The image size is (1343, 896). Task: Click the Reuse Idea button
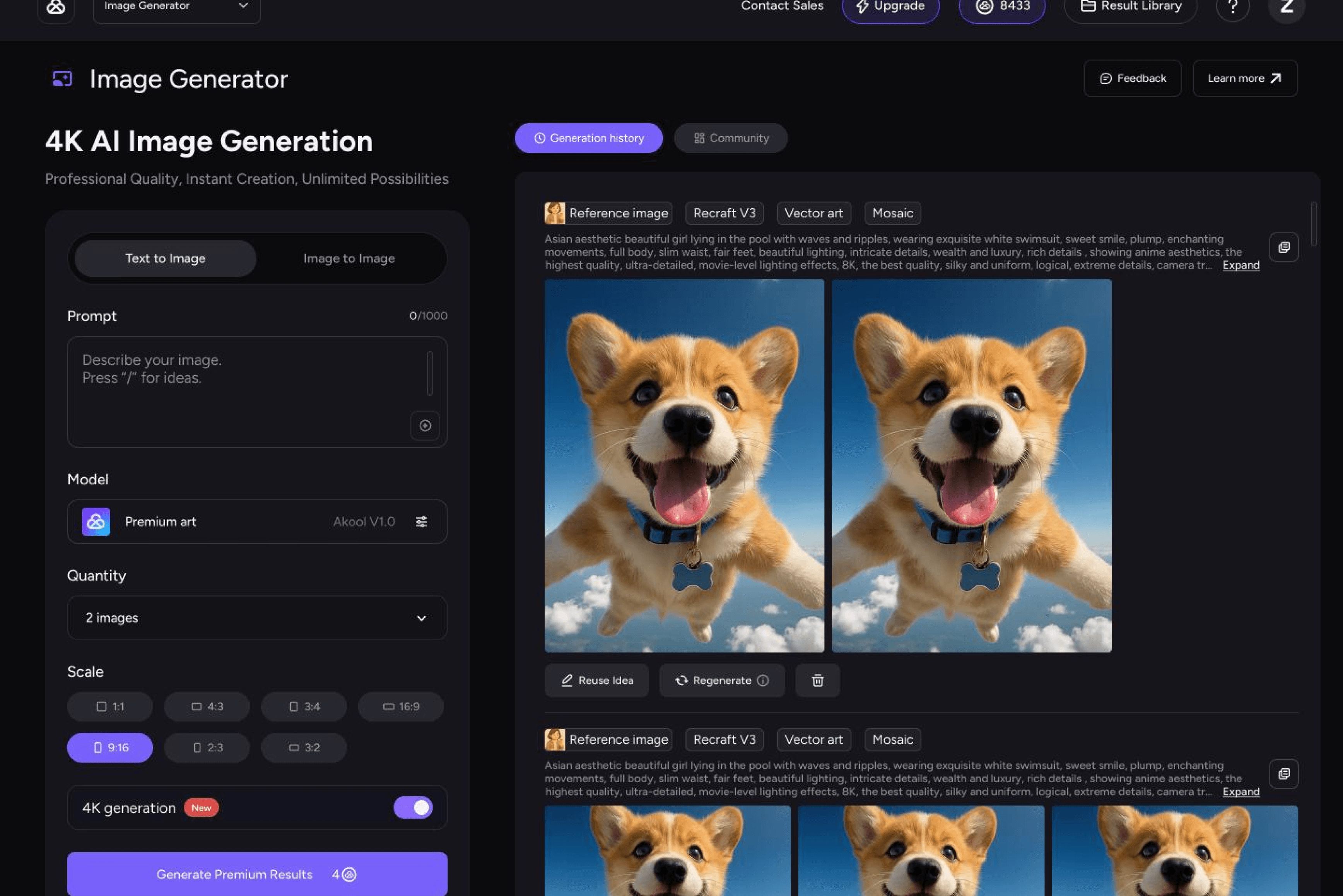[596, 681]
